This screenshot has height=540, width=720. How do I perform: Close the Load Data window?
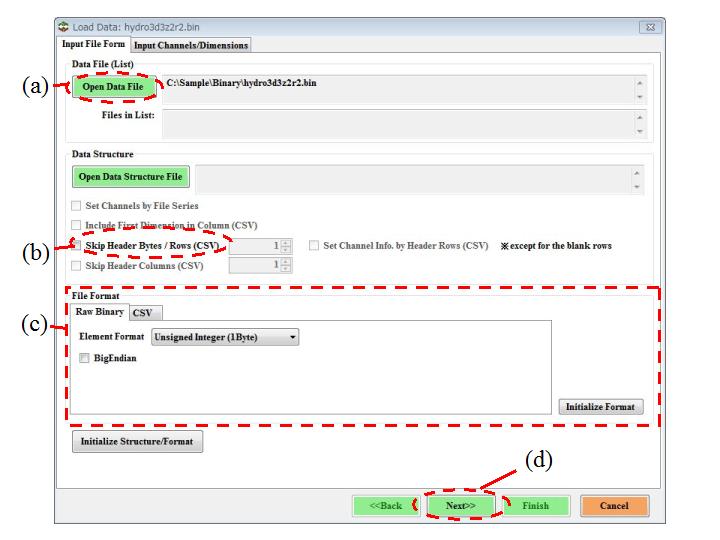pos(649,27)
